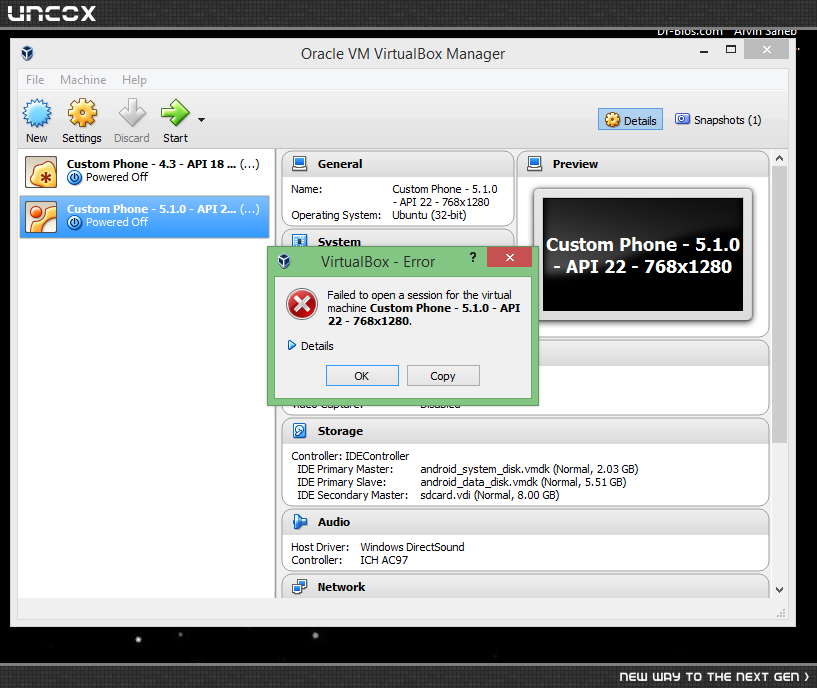Click the Snapshots camera icon
Screen dimensions: 817x688
(x=682, y=119)
